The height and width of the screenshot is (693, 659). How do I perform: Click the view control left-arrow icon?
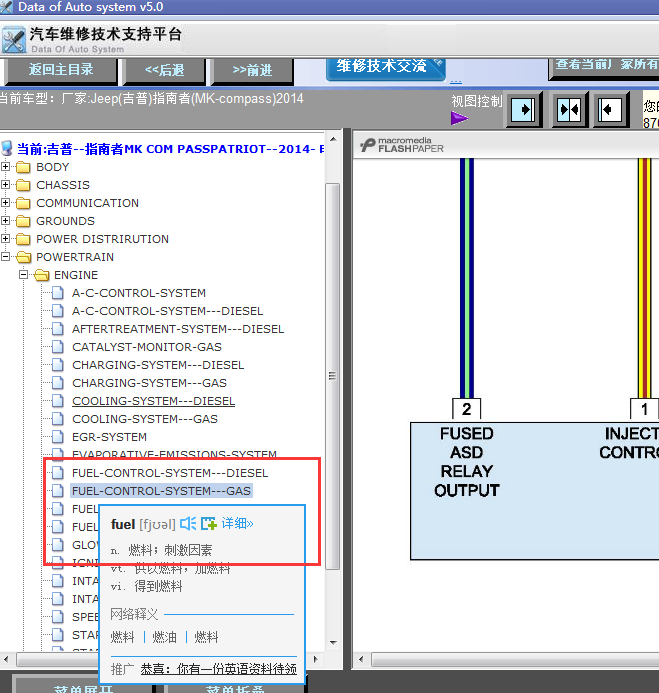click(610, 109)
